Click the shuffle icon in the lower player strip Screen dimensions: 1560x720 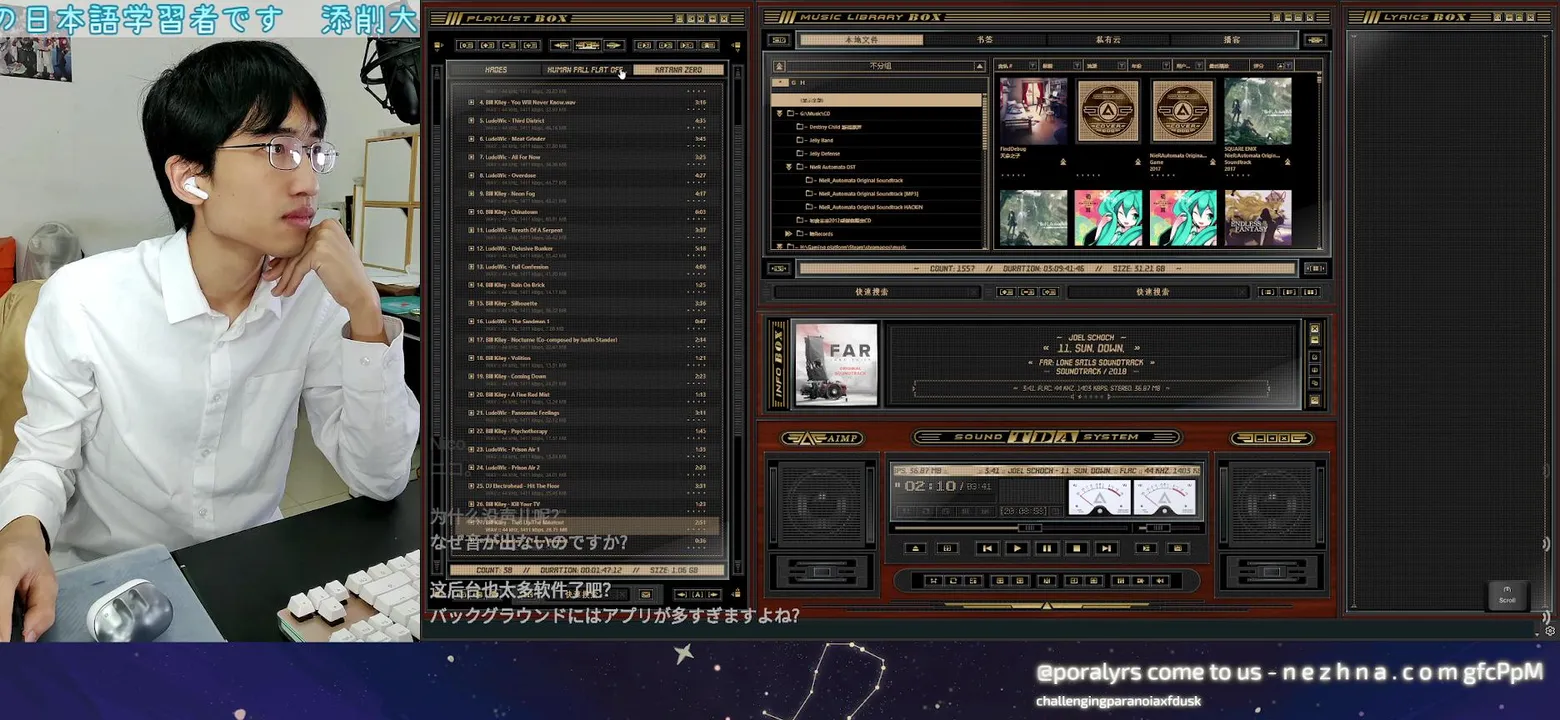point(932,581)
